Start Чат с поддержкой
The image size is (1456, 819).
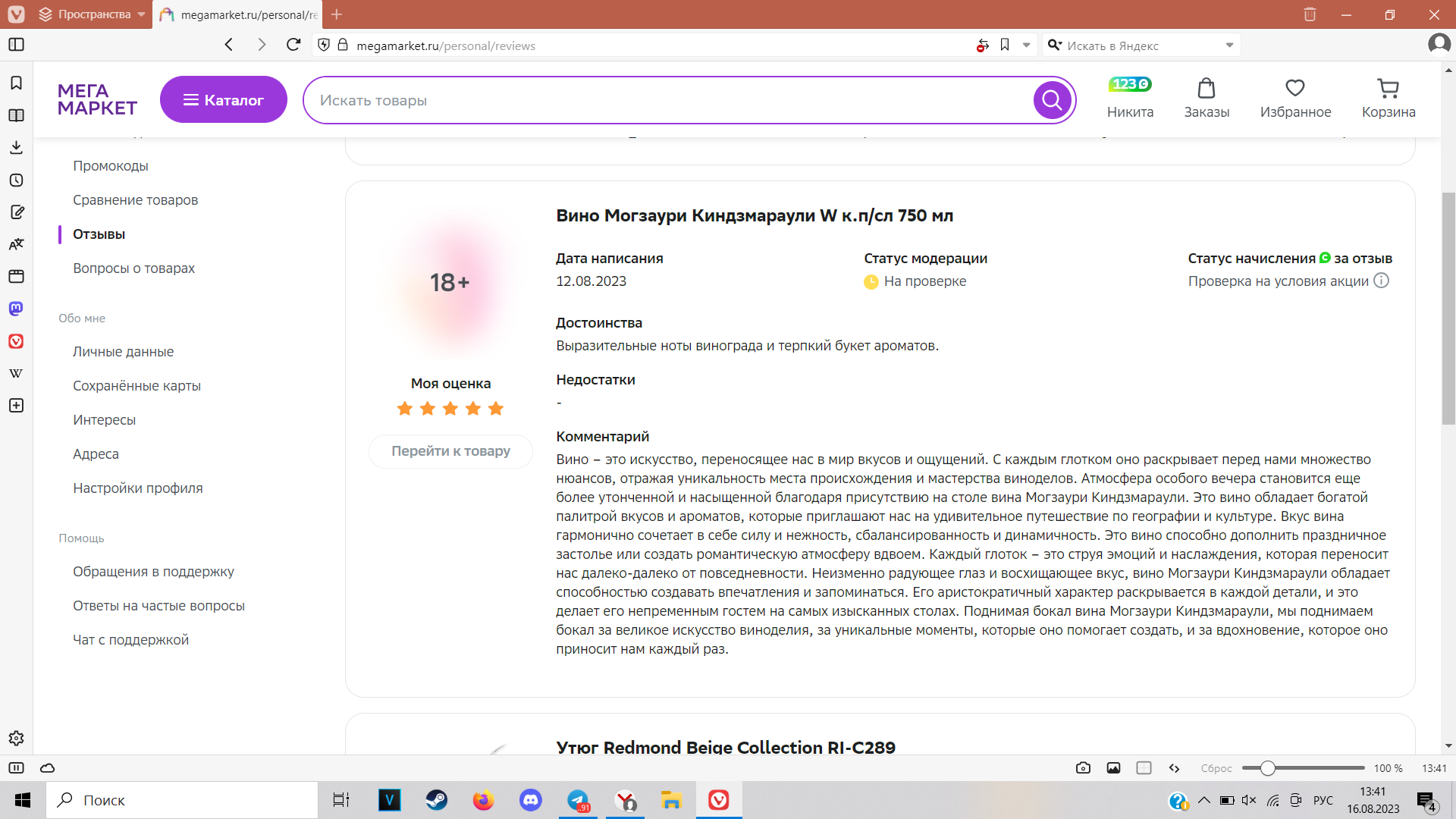(131, 640)
